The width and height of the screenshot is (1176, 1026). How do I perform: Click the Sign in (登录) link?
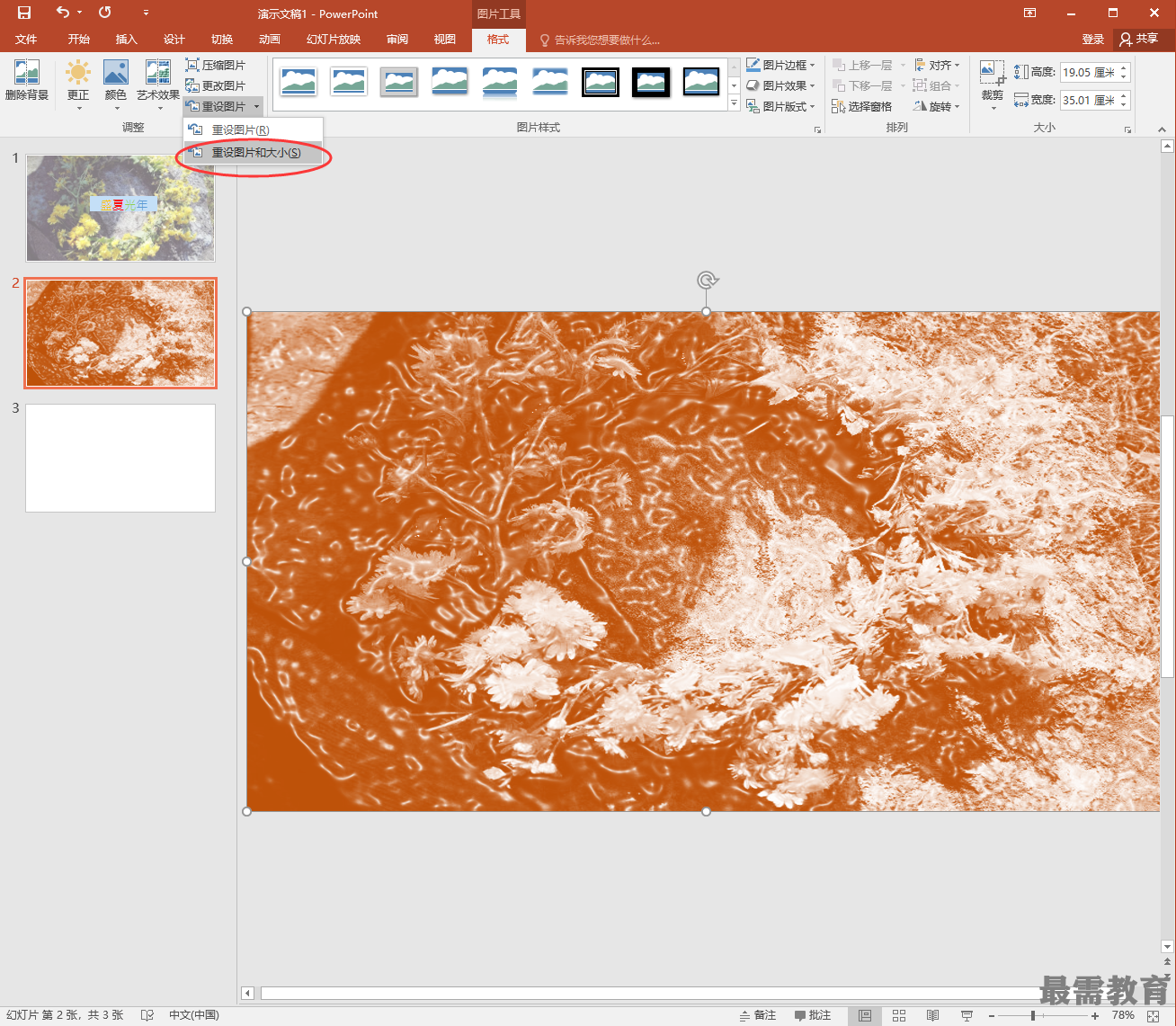pos(1093,40)
